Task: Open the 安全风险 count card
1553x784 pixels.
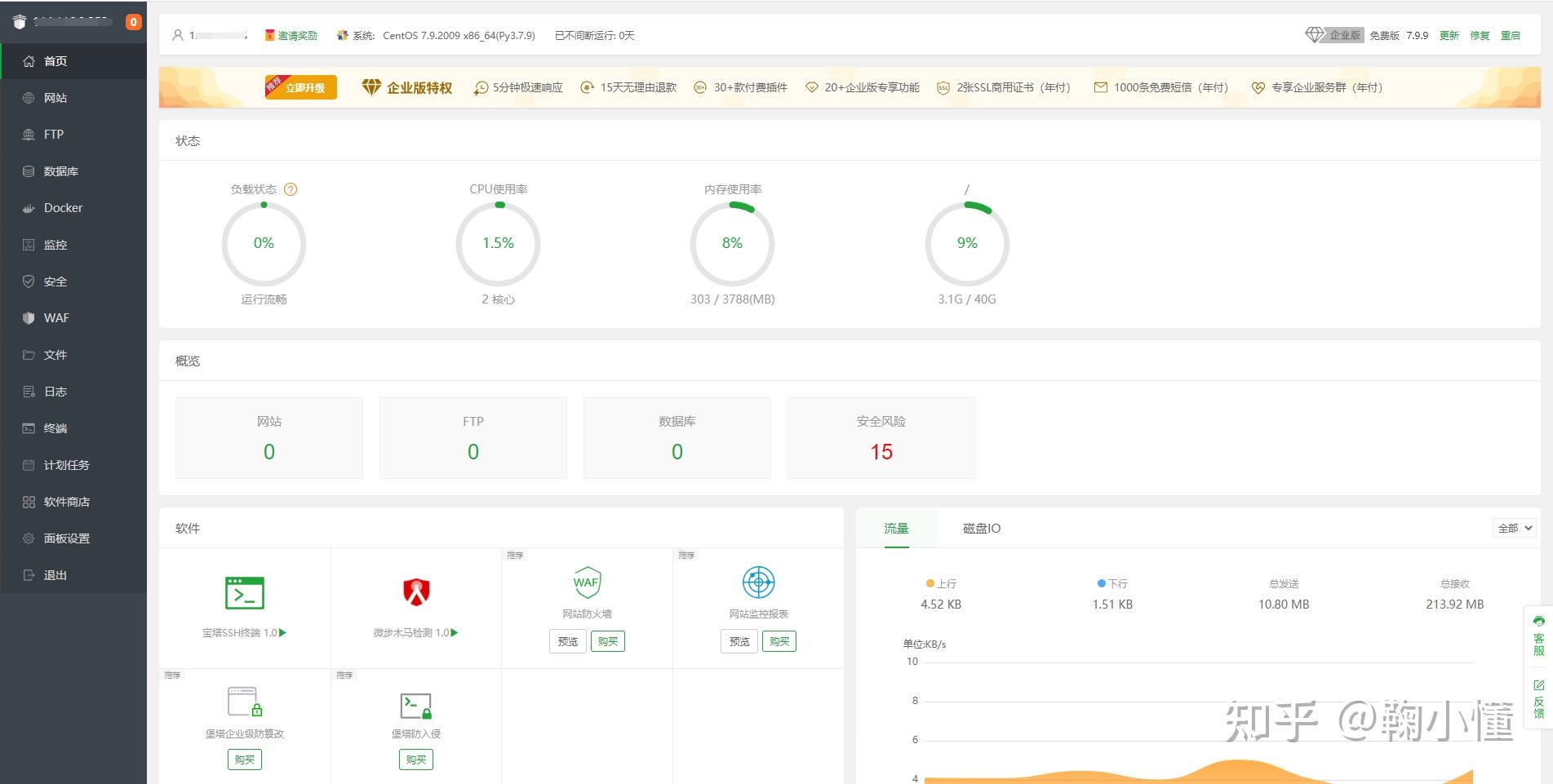Action: tap(881, 438)
